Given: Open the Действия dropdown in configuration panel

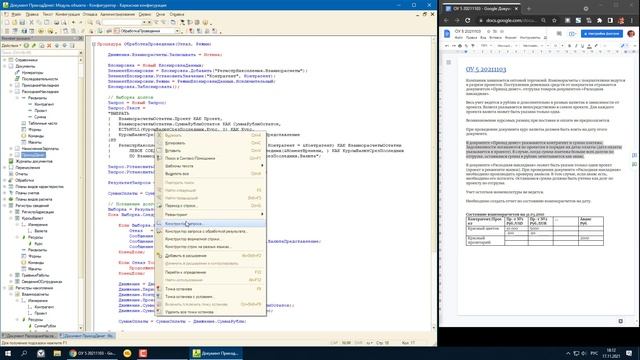Looking at the screenshot, I should pyautogui.click(x=11, y=45).
